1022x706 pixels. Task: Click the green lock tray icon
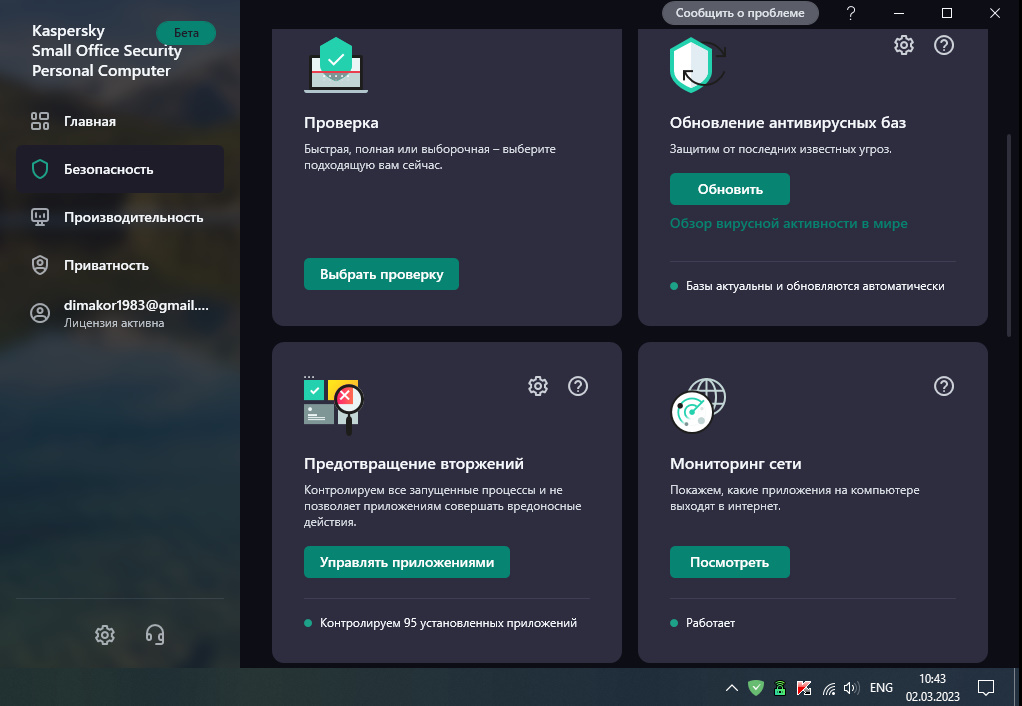(780, 688)
